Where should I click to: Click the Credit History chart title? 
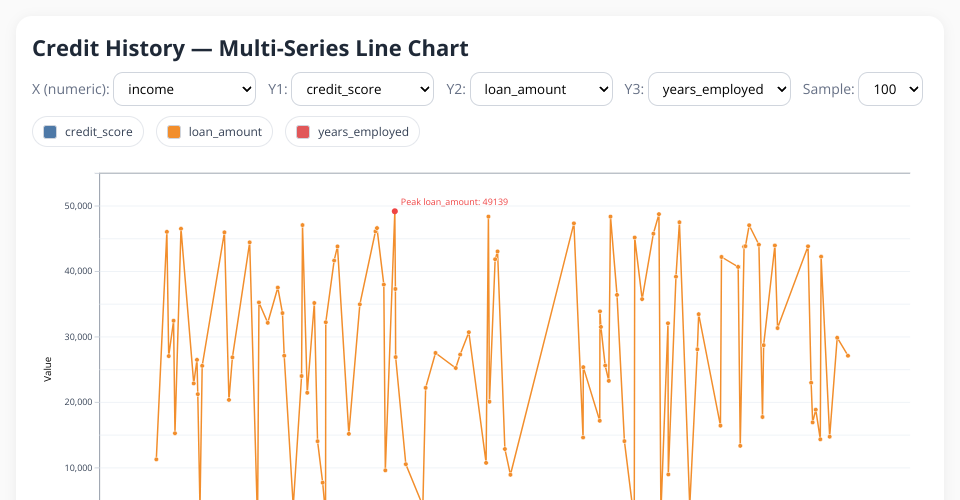250,48
